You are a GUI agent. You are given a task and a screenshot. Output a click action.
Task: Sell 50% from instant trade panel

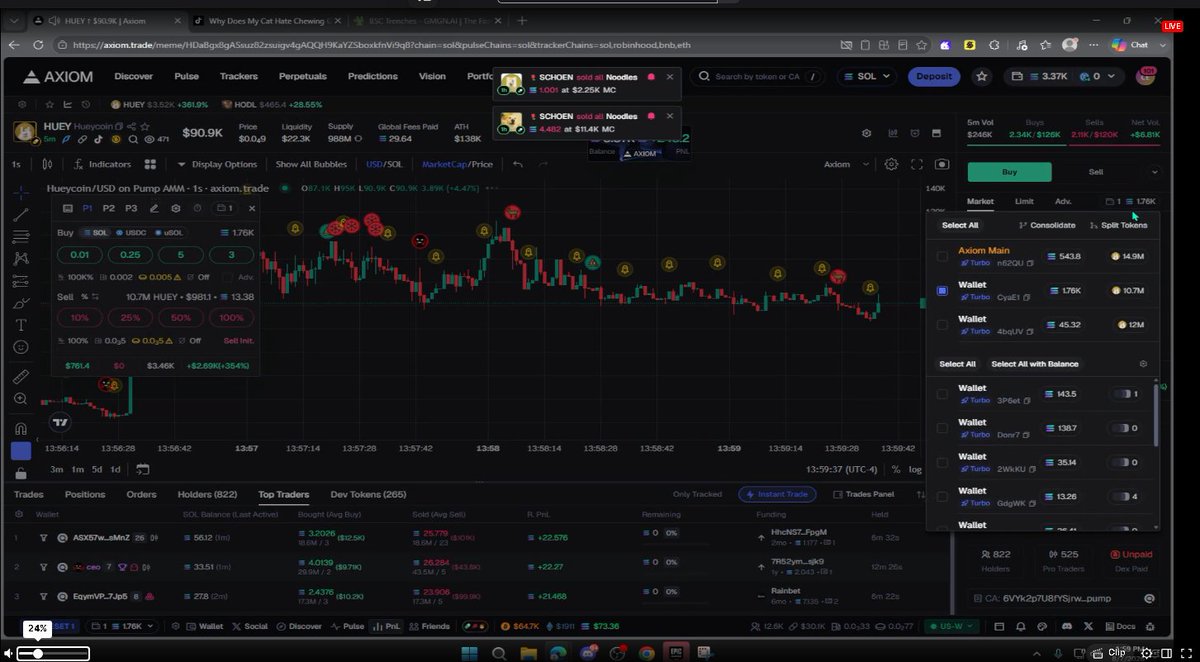coord(181,317)
